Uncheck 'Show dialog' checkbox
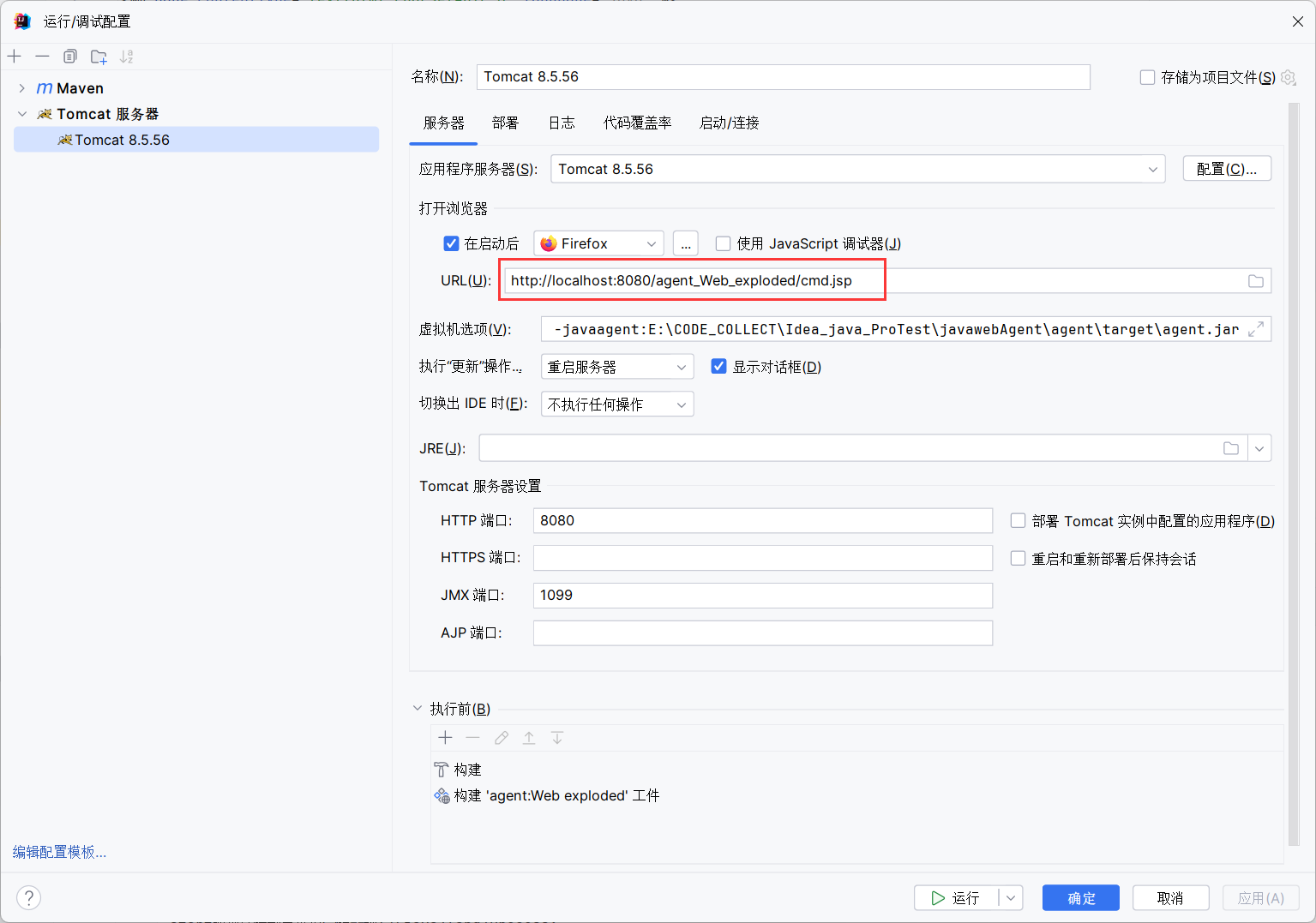 [719, 367]
